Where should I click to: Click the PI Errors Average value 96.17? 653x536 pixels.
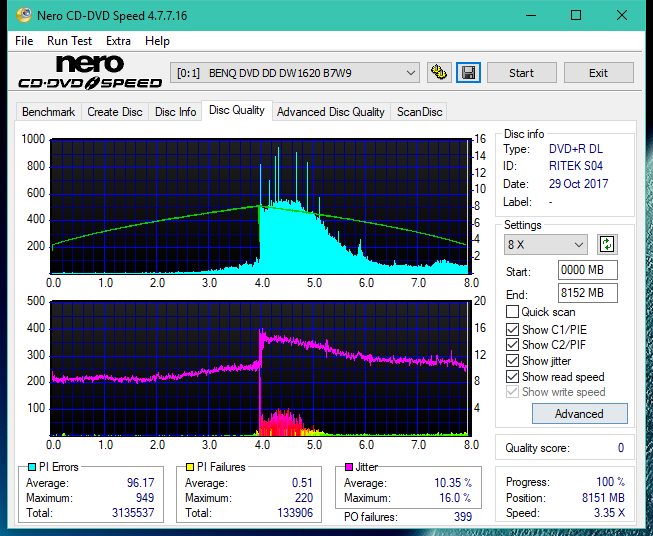(140, 483)
